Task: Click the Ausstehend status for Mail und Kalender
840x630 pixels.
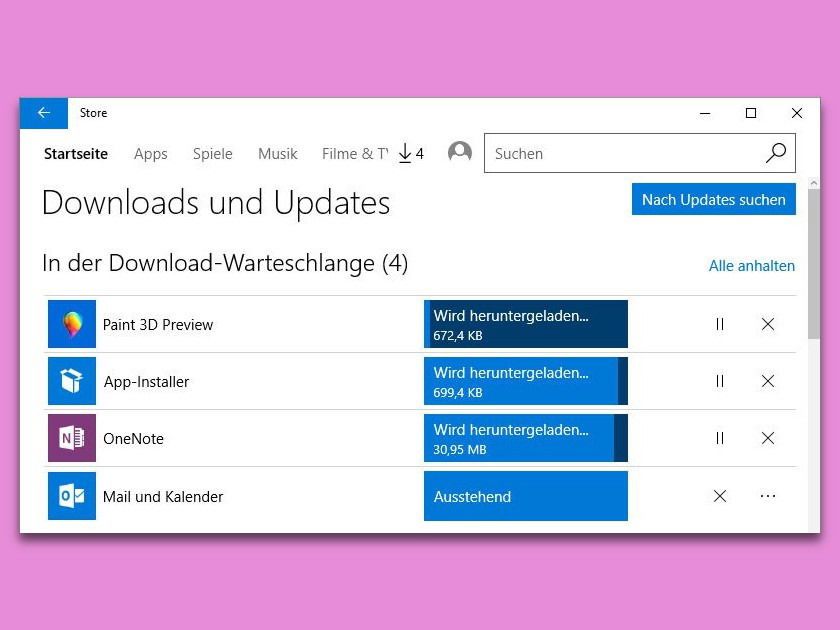Action: click(526, 496)
